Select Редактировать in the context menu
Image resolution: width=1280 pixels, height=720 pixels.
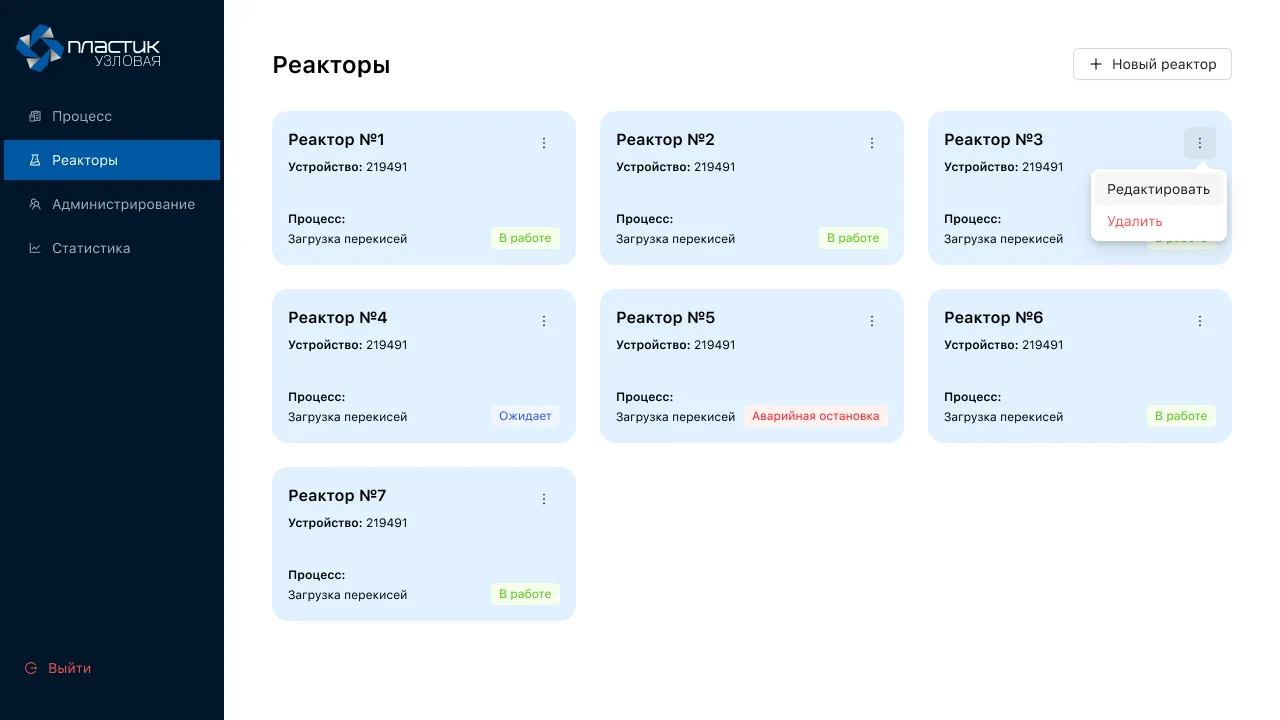point(1158,189)
